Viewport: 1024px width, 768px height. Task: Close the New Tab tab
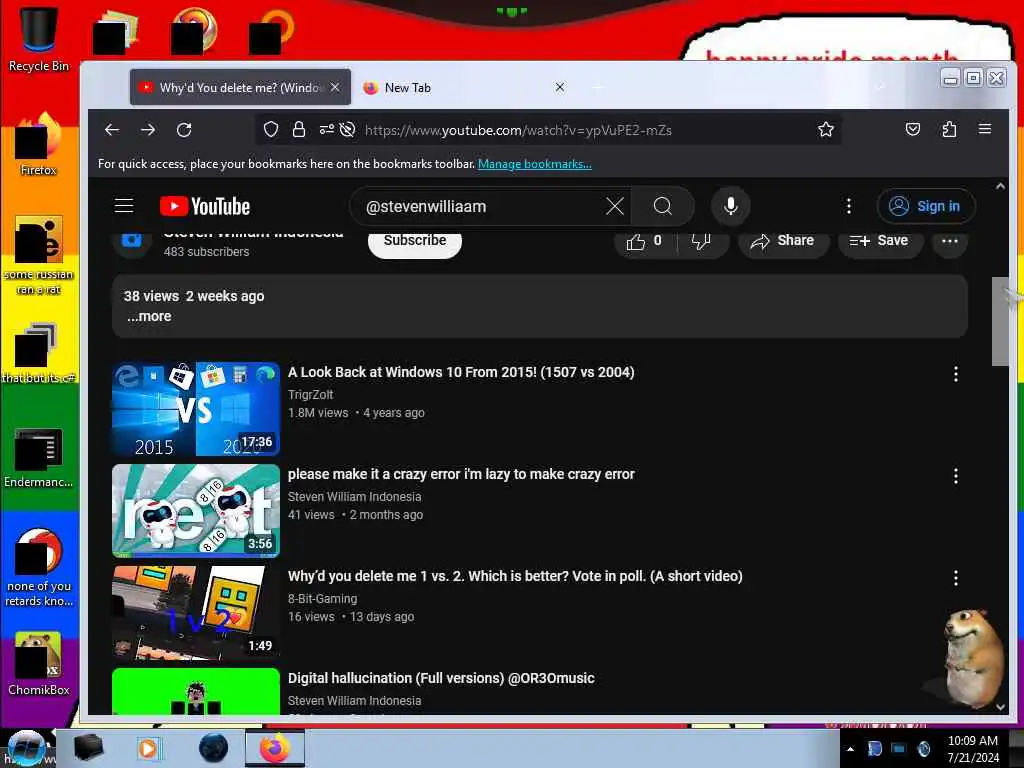(560, 87)
